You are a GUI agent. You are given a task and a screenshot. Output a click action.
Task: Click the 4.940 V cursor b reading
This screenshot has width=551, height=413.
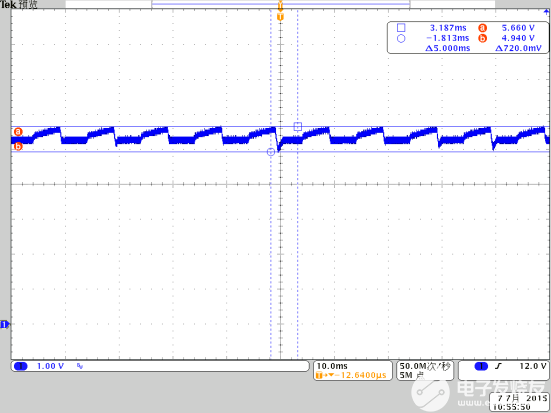click(518, 38)
